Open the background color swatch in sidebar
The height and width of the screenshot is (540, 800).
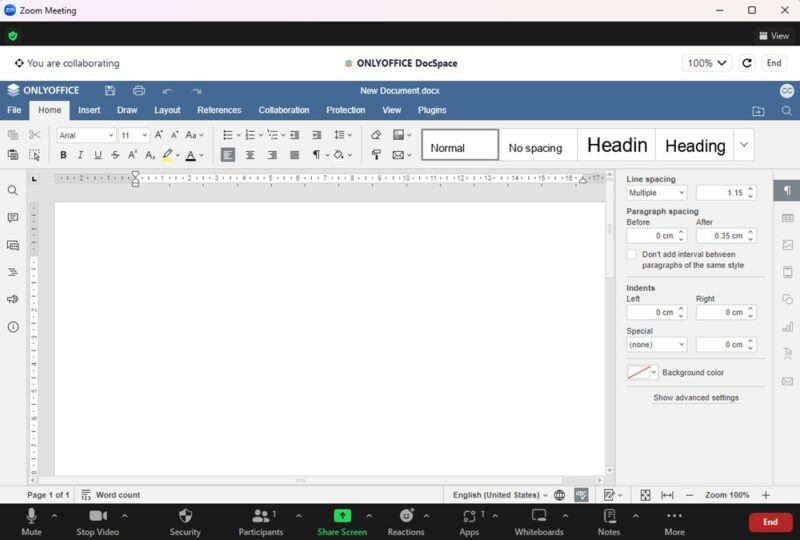click(x=642, y=373)
